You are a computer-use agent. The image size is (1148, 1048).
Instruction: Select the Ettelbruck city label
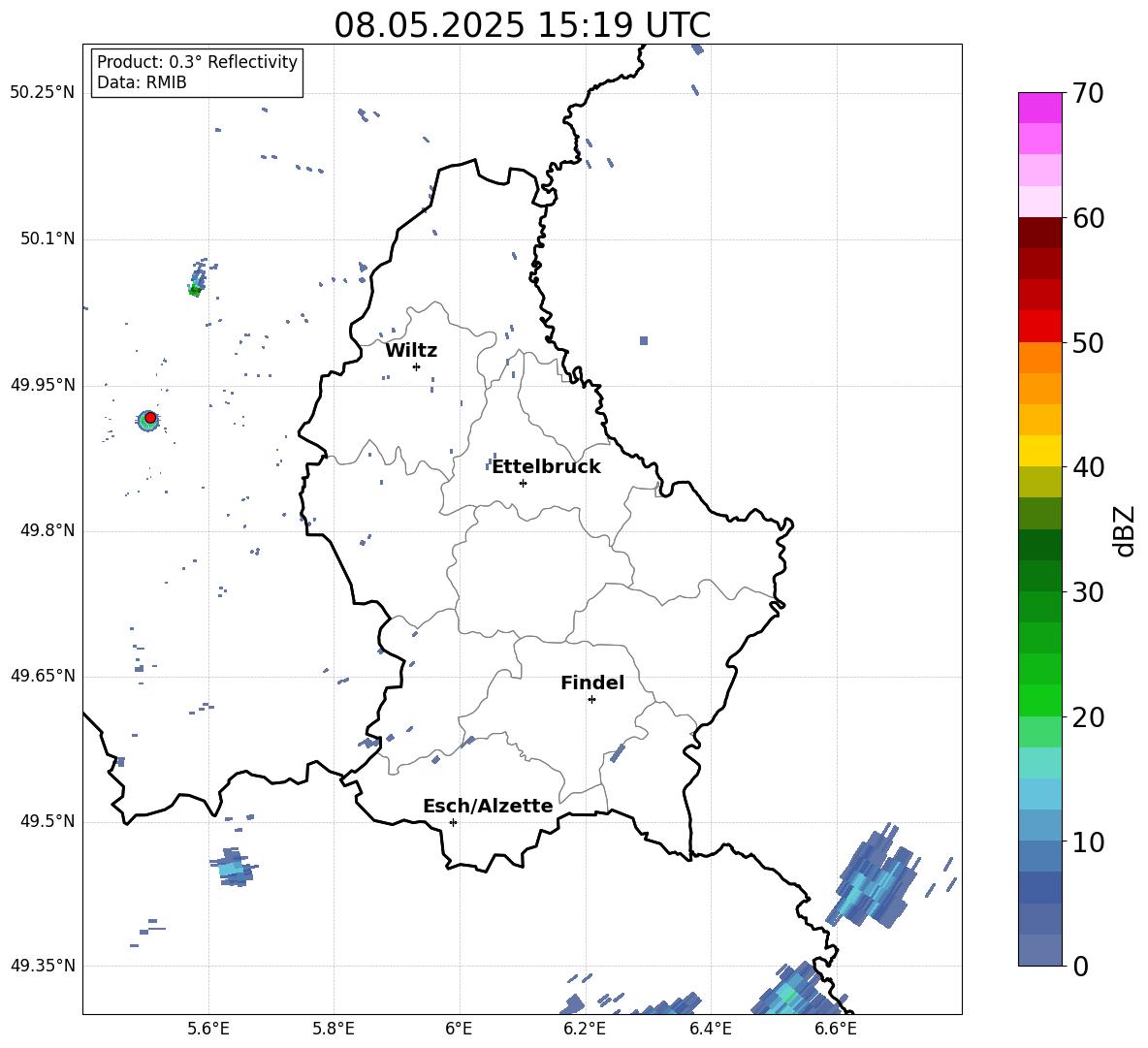coord(546,466)
